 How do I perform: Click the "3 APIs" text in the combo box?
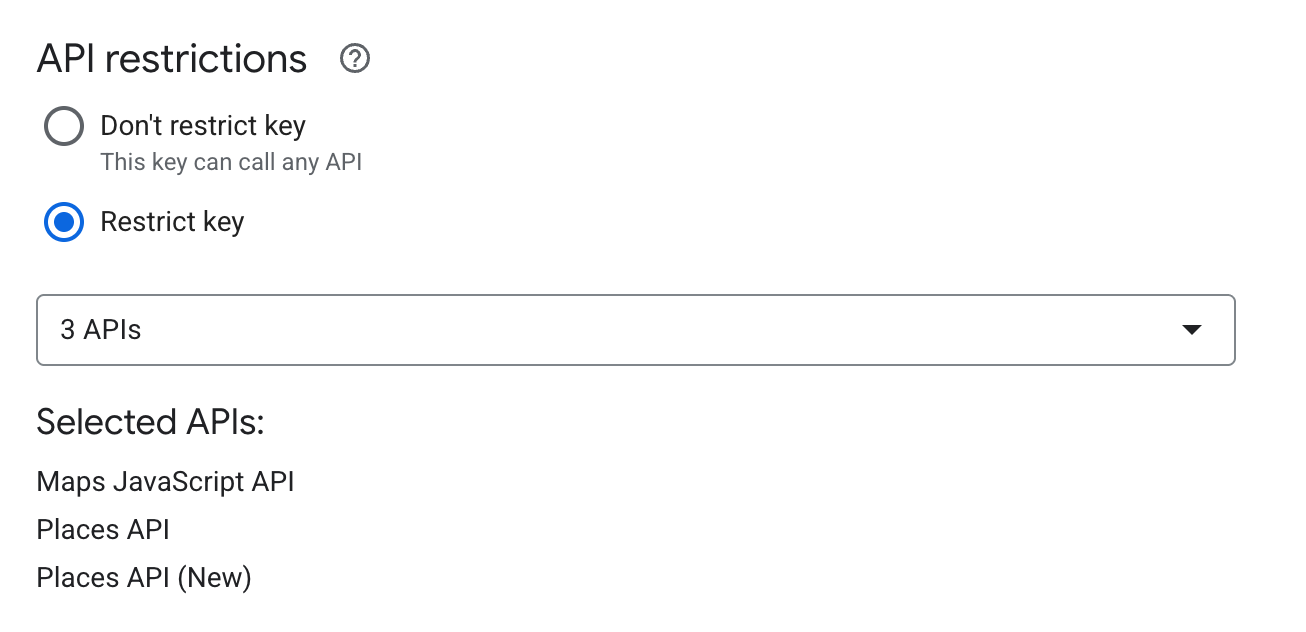101,330
